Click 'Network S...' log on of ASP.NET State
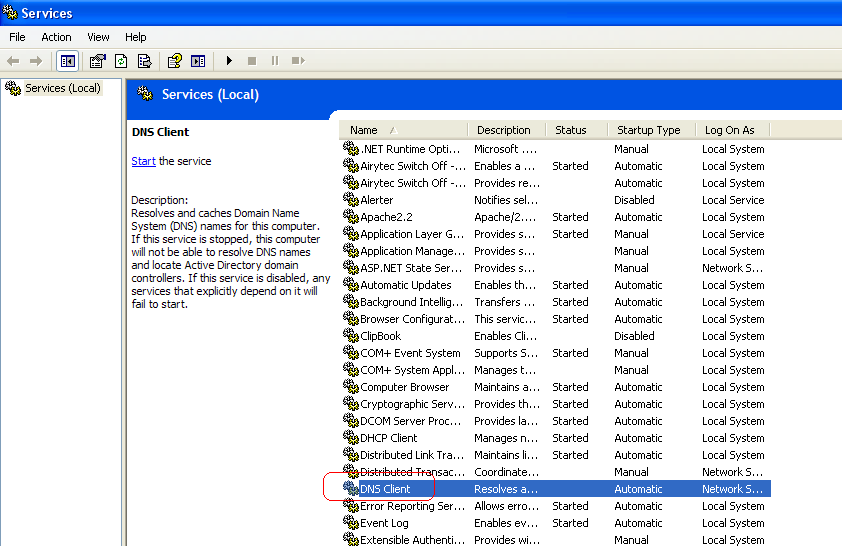The image size is (842, 546). click(732, 268)
